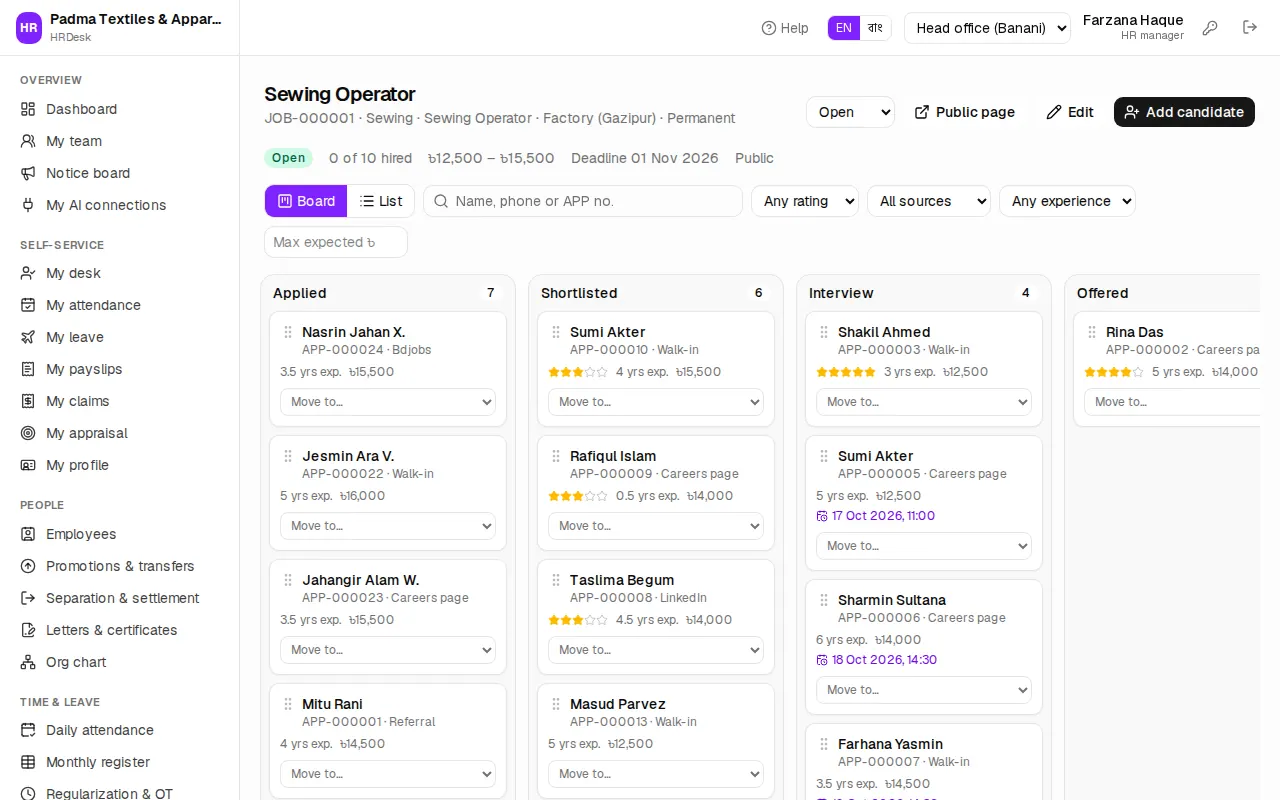Screen dimensions: 1280x800
Task: Click the My AI connections plug icon
Action: pos(28,205)
